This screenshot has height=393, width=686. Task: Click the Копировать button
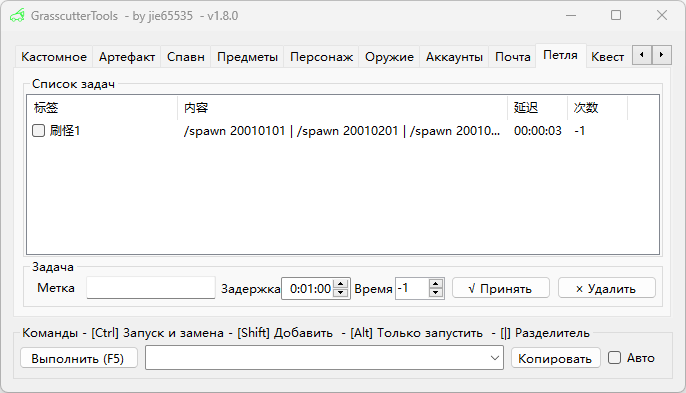(x=555, y=358)
